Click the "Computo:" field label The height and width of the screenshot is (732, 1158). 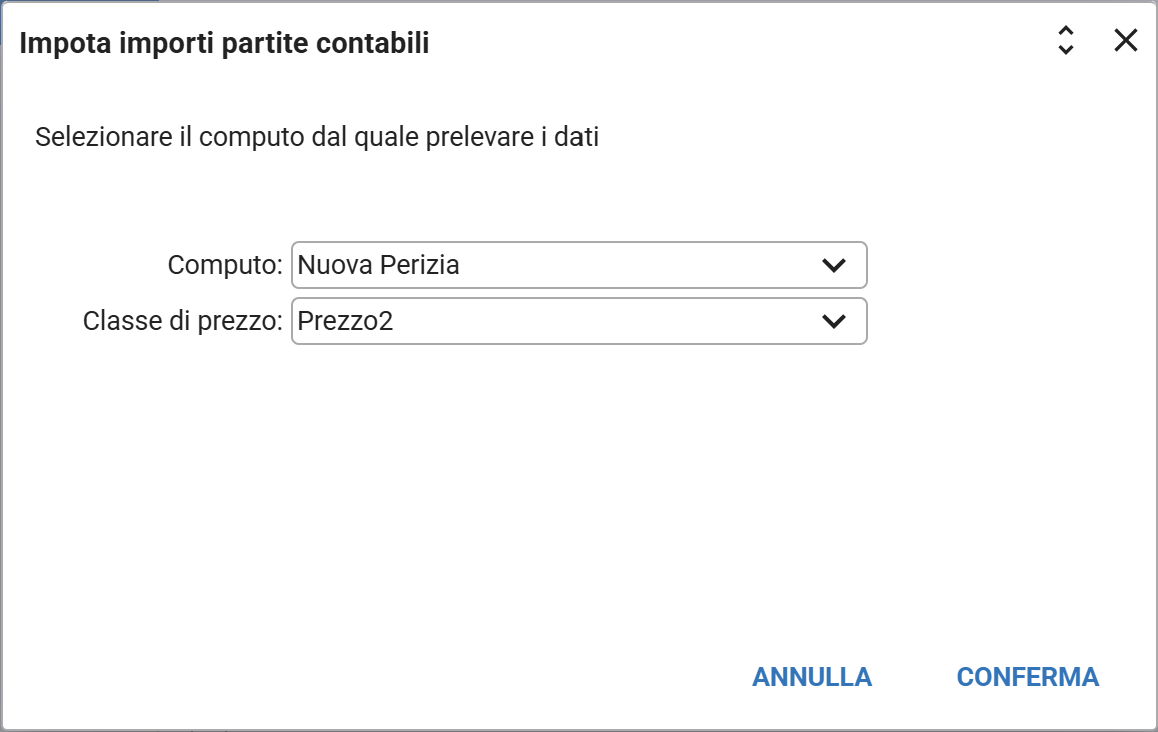[x=226, y=265]
